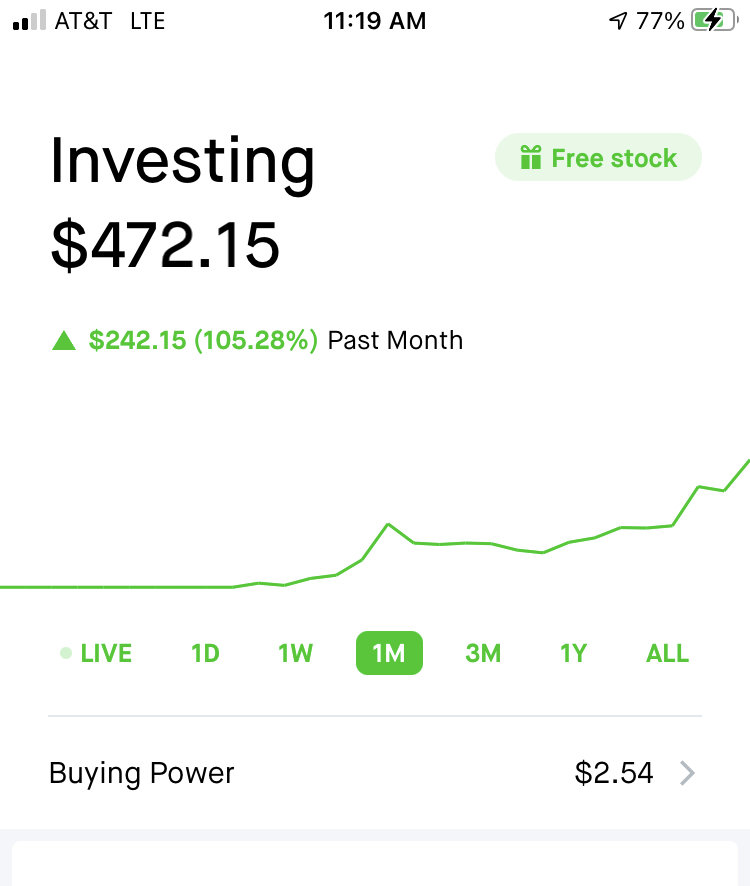The image size is (750, 886).
Task: Tap the $472.15 portfolio value
Action: tap(165, 245)
